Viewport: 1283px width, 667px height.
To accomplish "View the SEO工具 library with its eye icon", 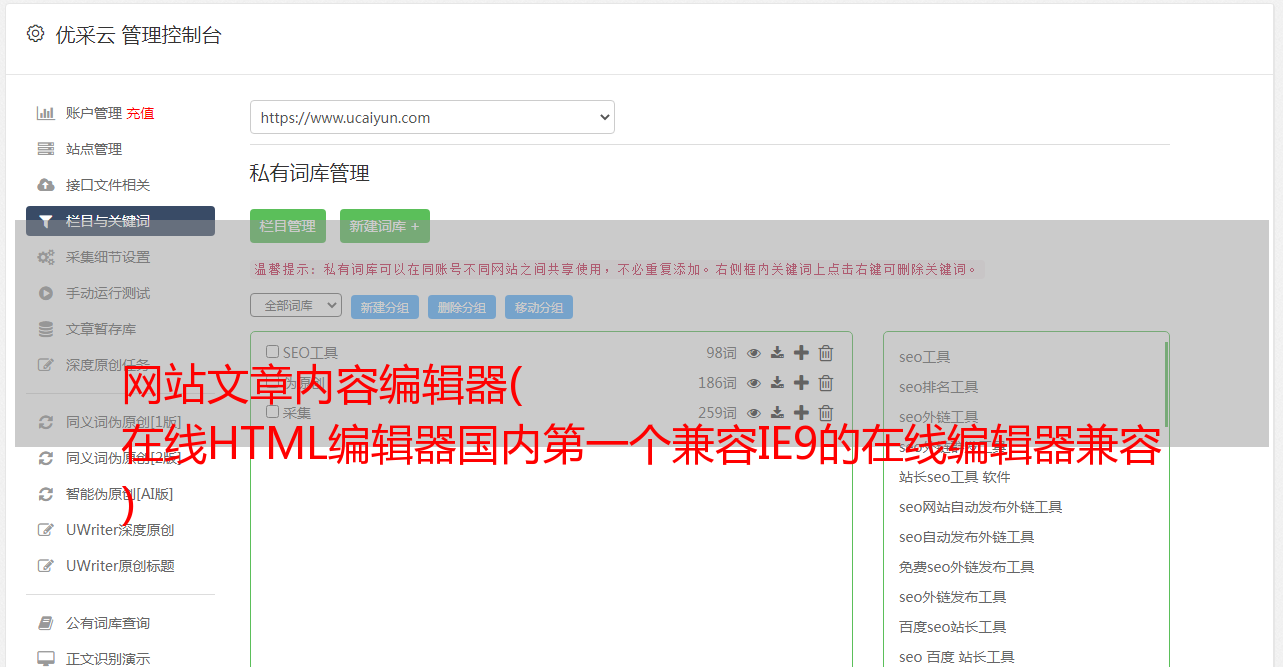I will click(754, 353).
